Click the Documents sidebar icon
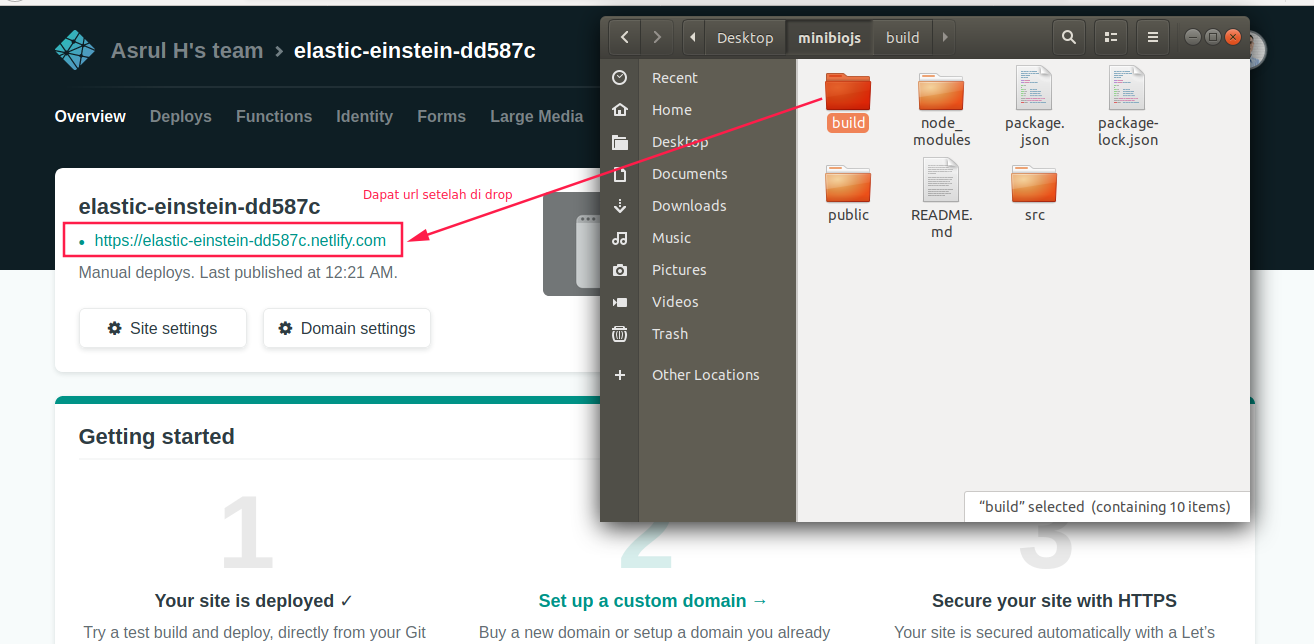 (x=620, y=174)
